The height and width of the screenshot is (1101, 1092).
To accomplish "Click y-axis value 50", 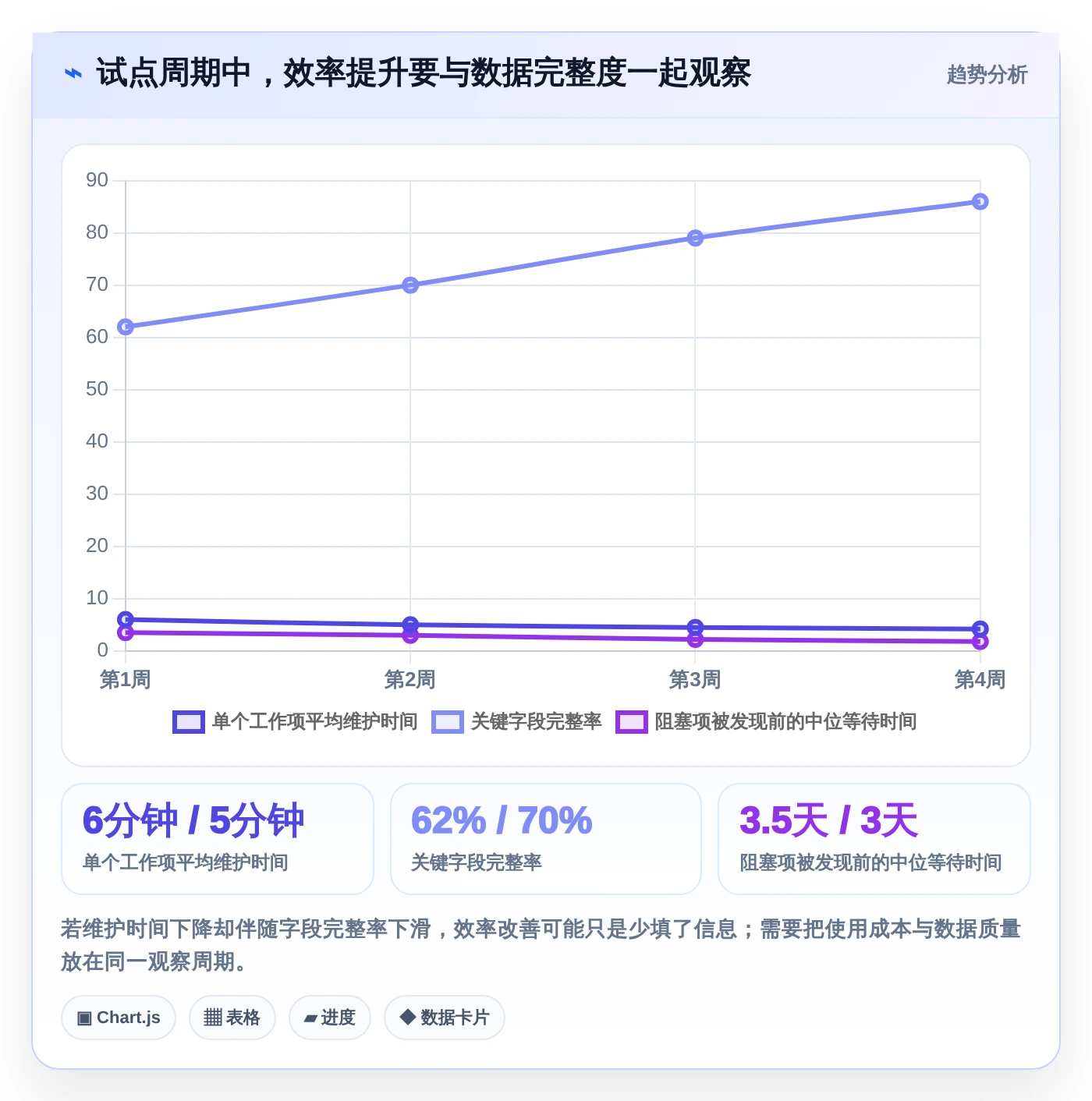I will [97, 389].
